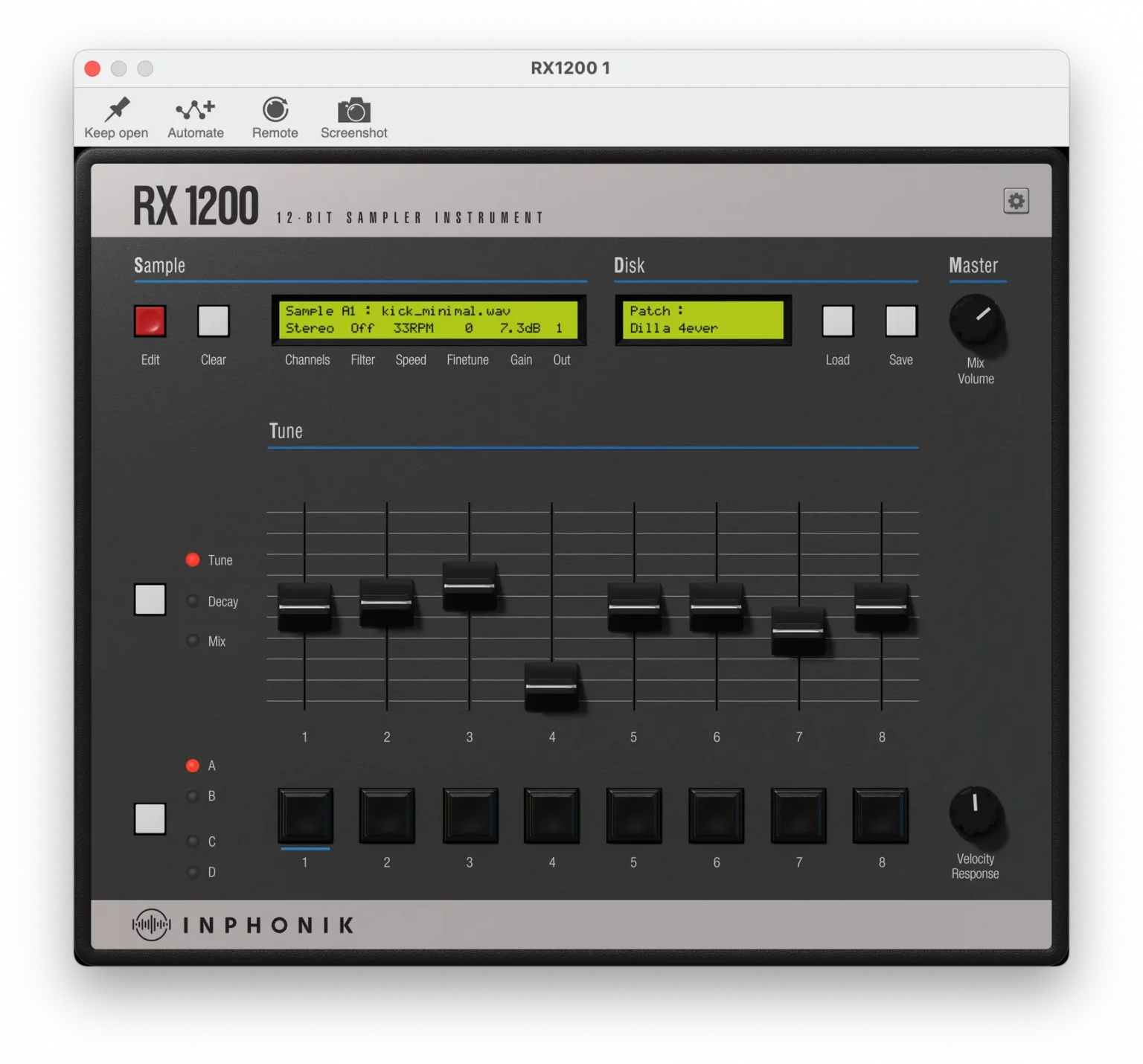Click the Patch name display in Disk
The image size is (1143, 1064).
[702, 320]
